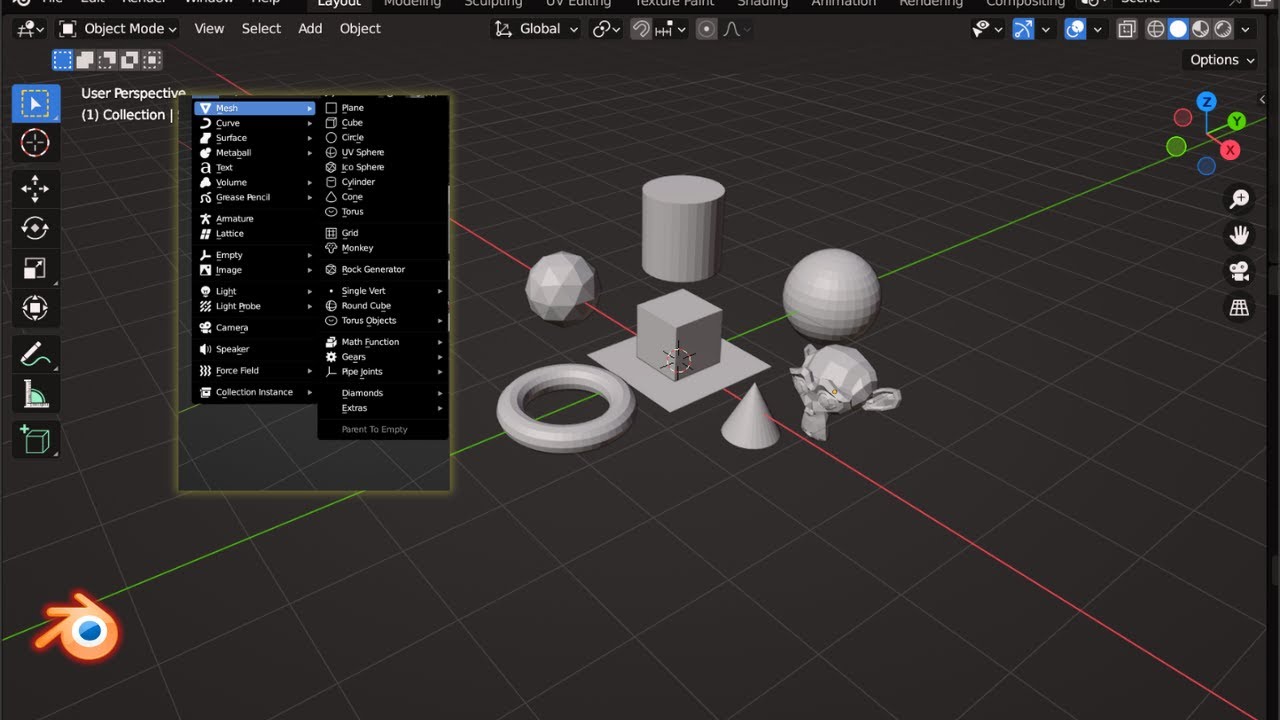This screenshot has height=720, width=1280.
Task: Open the Gears submenu entry
Action: point(384,357)
